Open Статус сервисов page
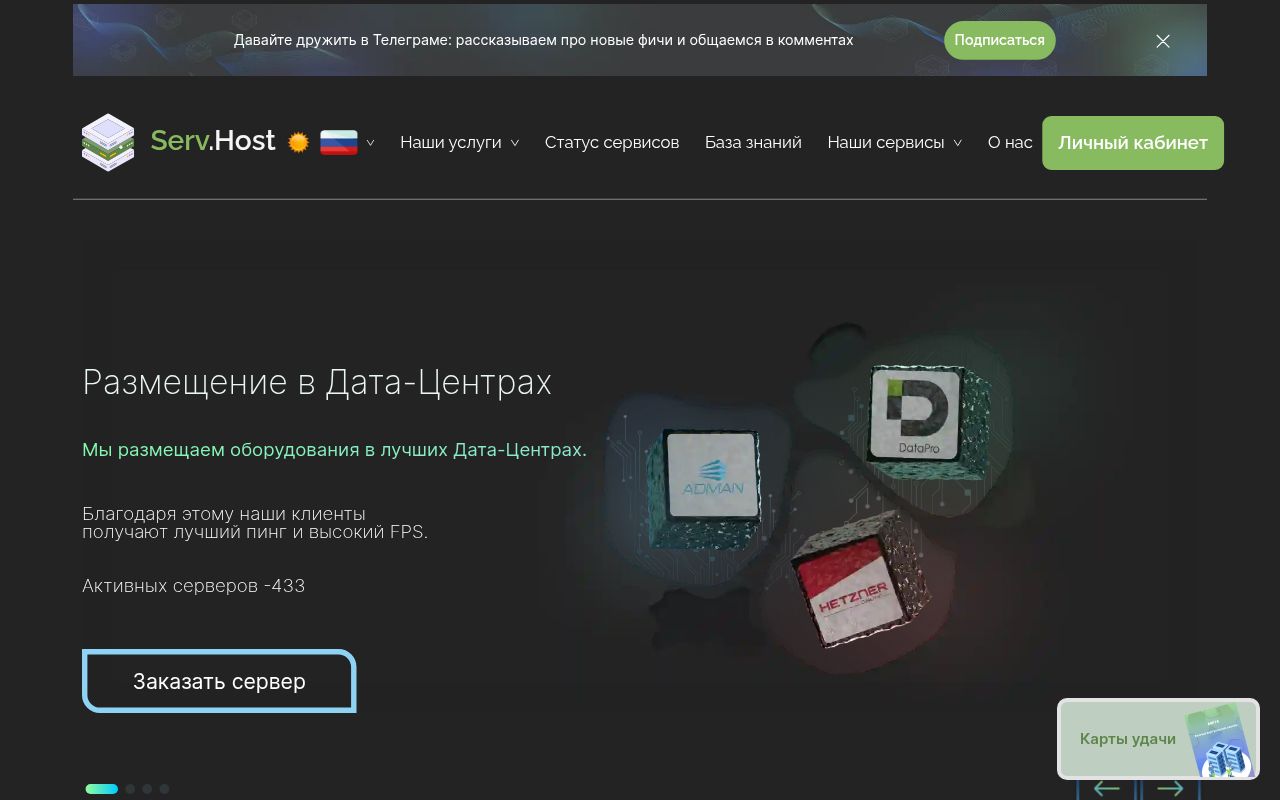The width and height of the screenshot is (1280, 800). point(612,142)
